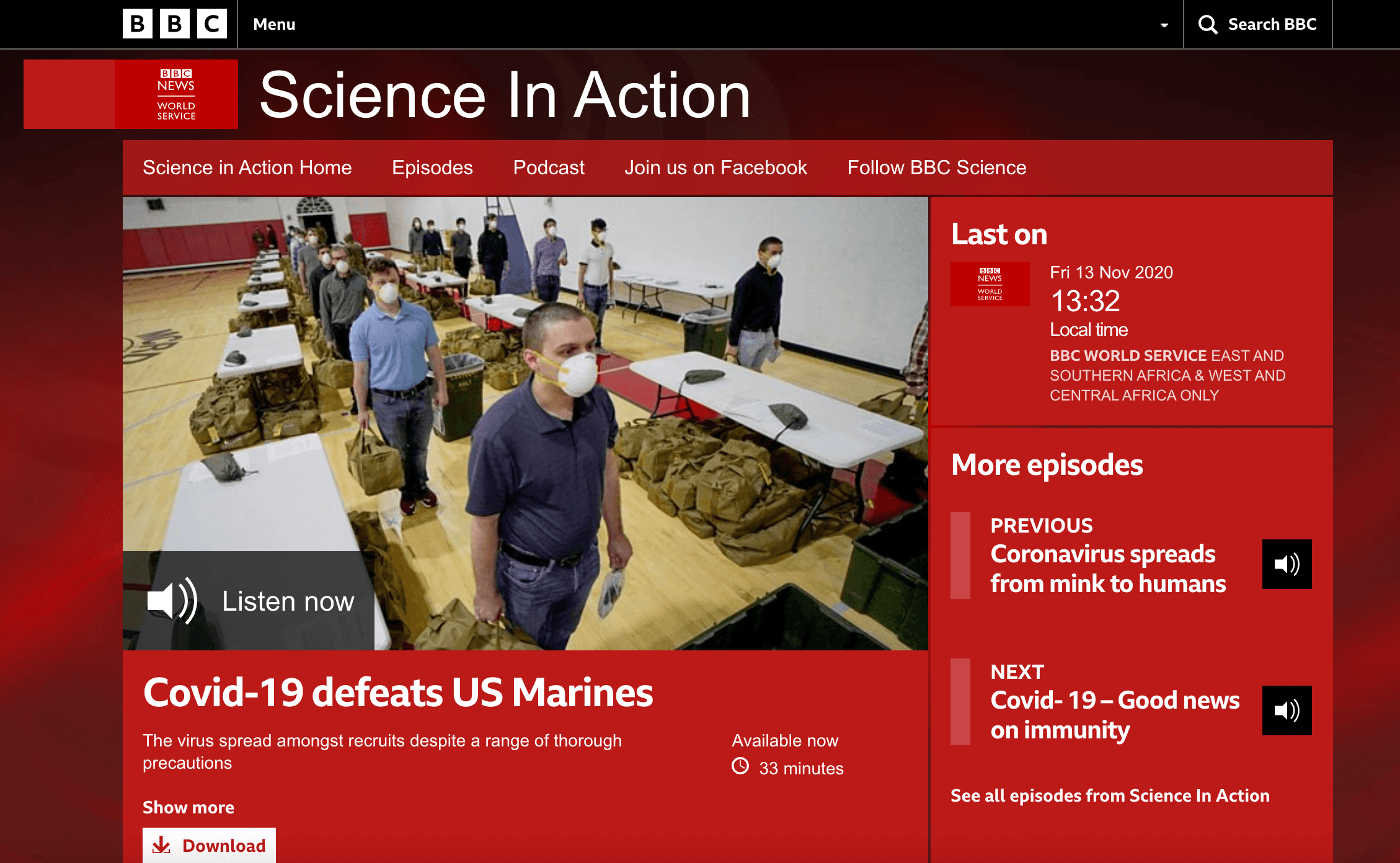1400x863 pixels.
Task: Open the Science In Action title
Action: pyautogui.click(x=505, y=95)
